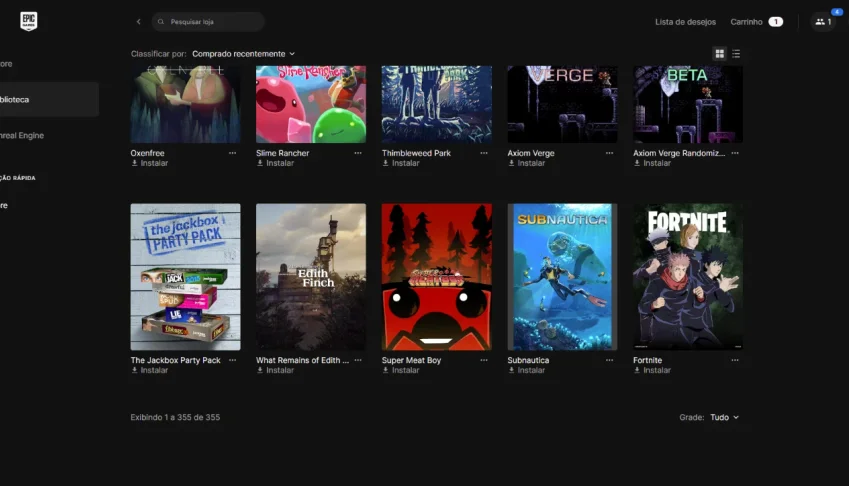Open What Remains of Edith three-dot menu
849x486 pixels.
[358, 360]
